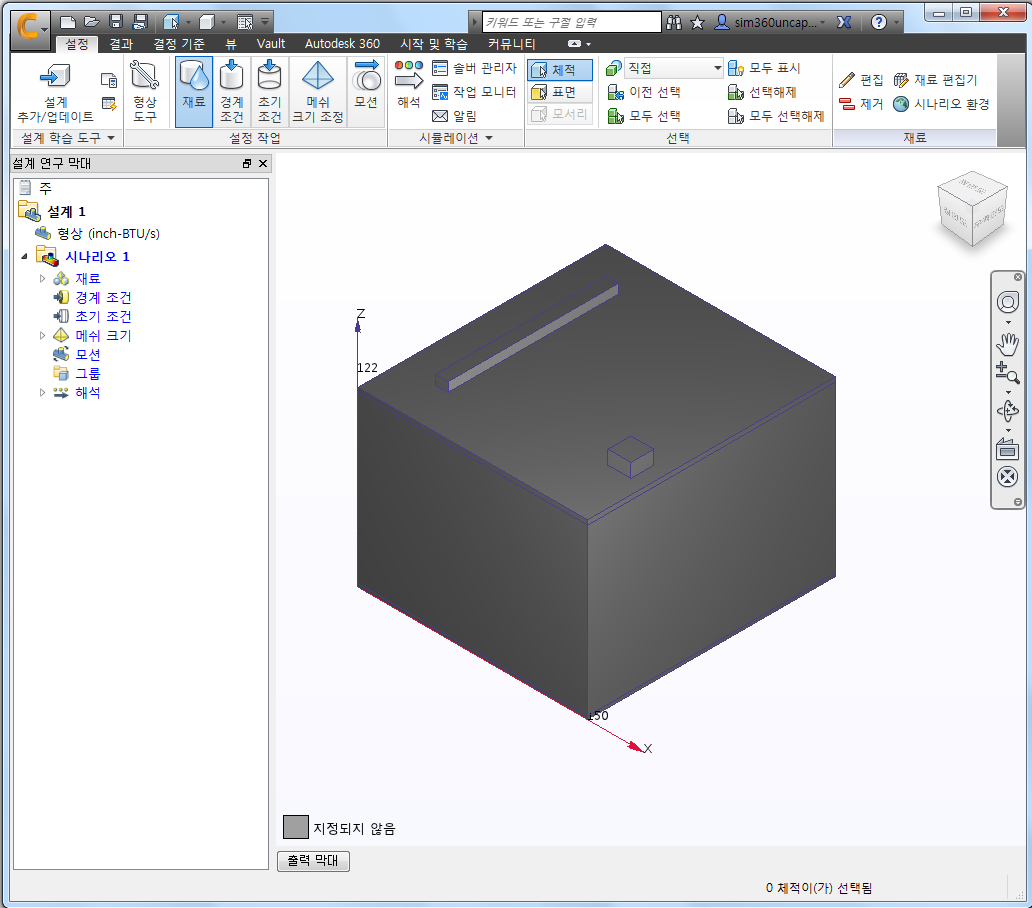The height and width of the screenshot is (908, 1032).
Task: Click the 선택해제 deselect button
Action: pos(761,92)
